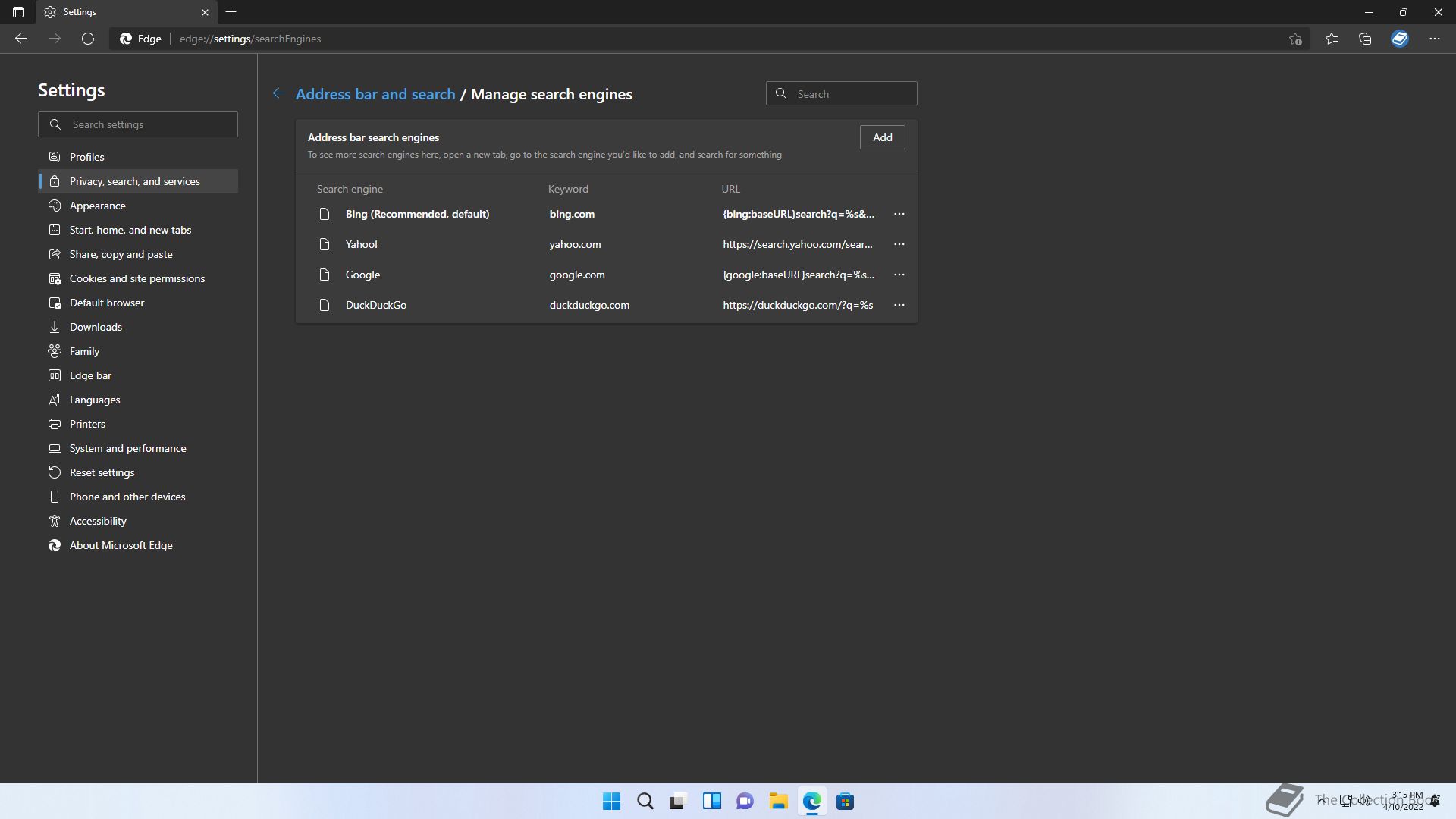Click the page icon beside Bing row
This screenshot has width=1456, height=819.
pyautogui.click(x=325, y=214)
